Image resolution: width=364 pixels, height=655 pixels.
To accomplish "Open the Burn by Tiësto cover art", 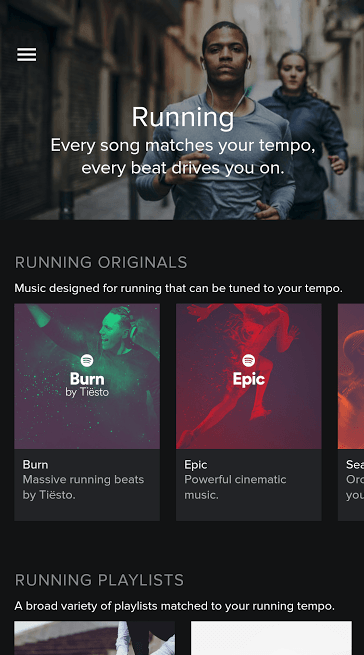I will click(87, 376).
